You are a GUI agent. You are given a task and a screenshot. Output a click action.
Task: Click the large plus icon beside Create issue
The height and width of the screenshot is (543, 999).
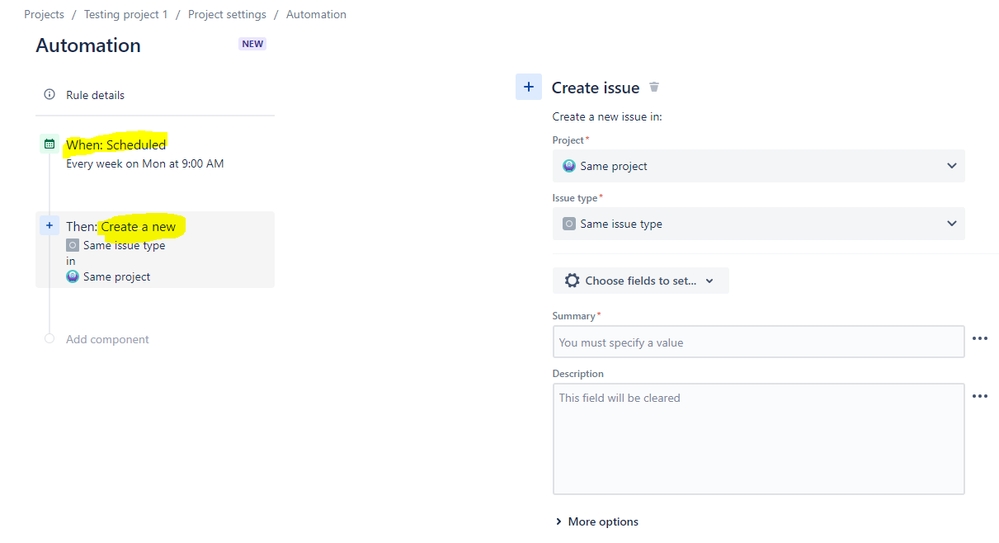(528, 87)
